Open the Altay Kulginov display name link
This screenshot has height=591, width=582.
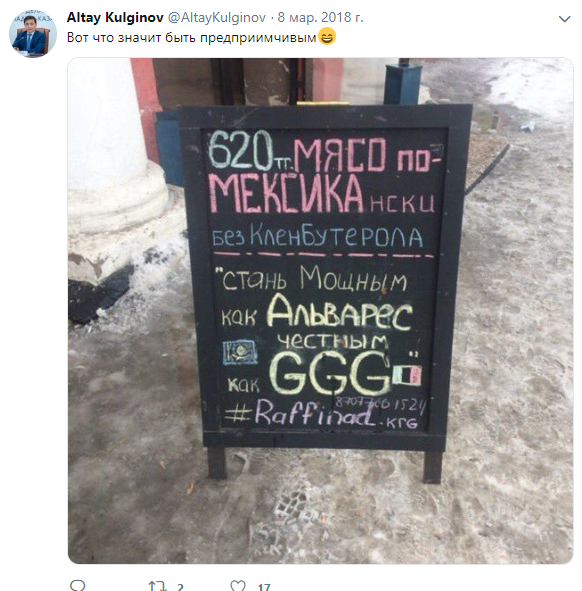[115, 17]
